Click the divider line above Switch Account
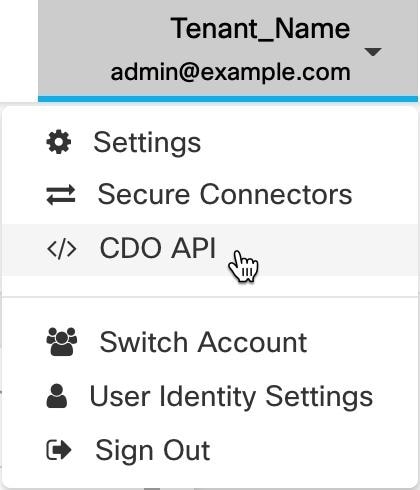 tap(210, 297)
